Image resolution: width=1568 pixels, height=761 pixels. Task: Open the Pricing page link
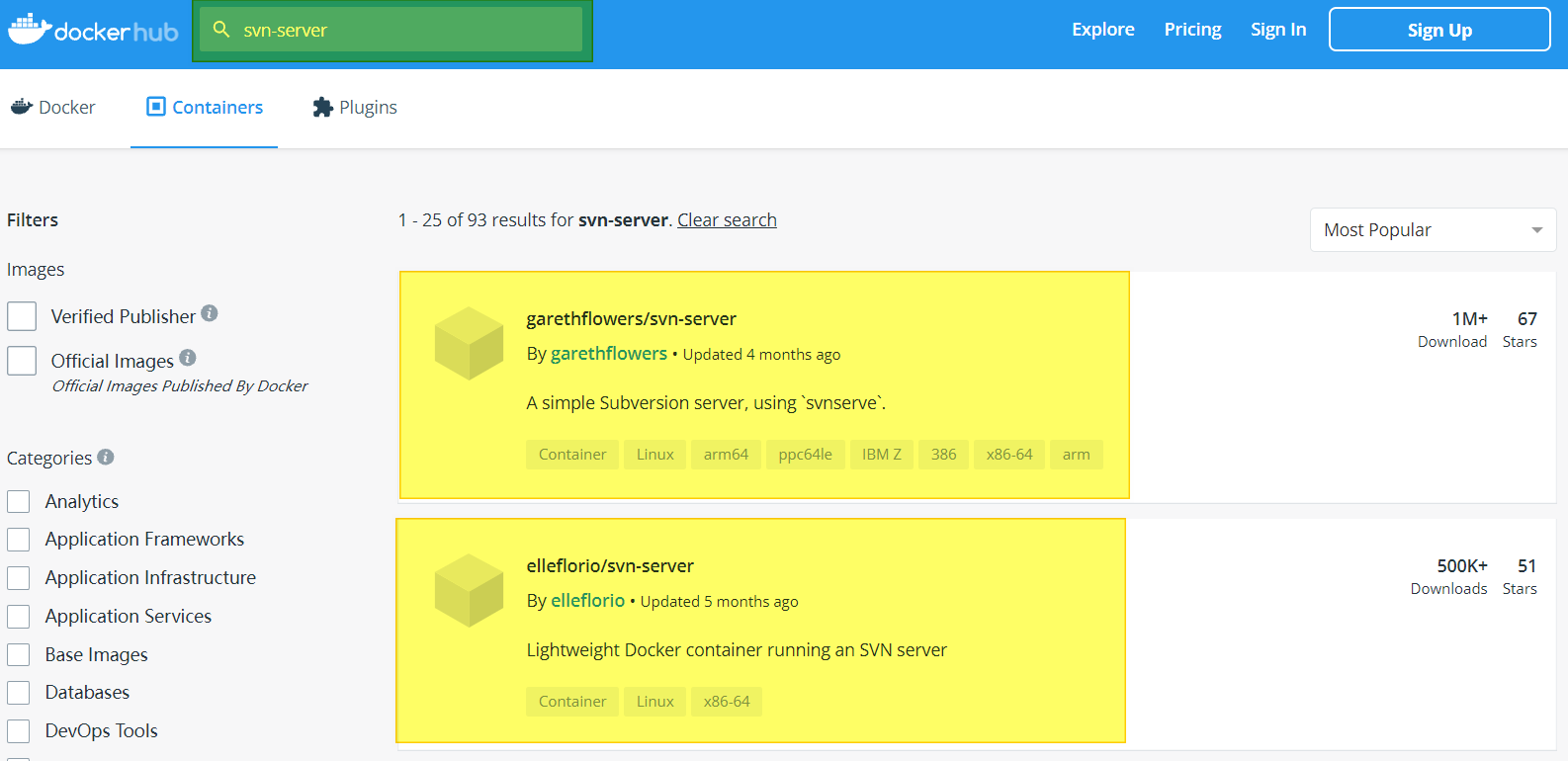pyautogui.click(x=1192, y=30)
